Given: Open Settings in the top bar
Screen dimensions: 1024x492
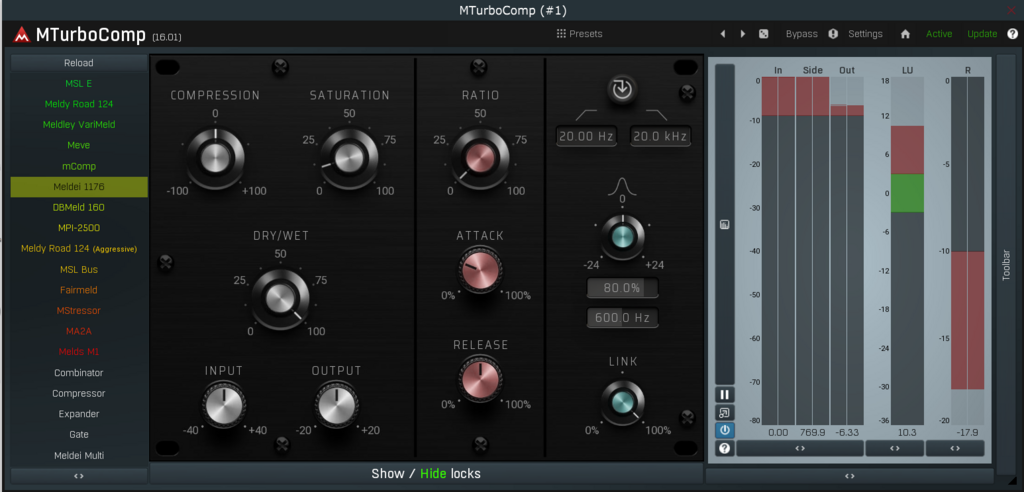Looking at the screenshot, I should pyautogui.click(x=865, y=34).
